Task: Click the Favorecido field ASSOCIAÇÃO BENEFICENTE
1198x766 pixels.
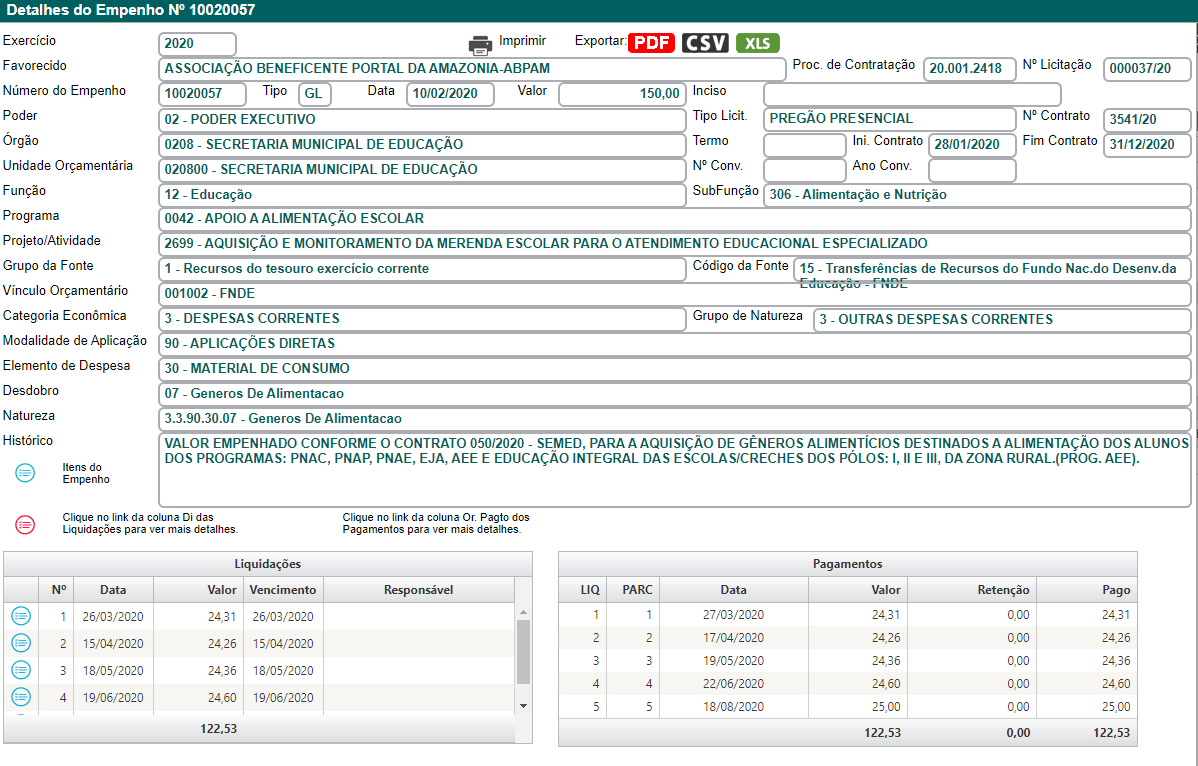Action: click(x=472, y=69)
